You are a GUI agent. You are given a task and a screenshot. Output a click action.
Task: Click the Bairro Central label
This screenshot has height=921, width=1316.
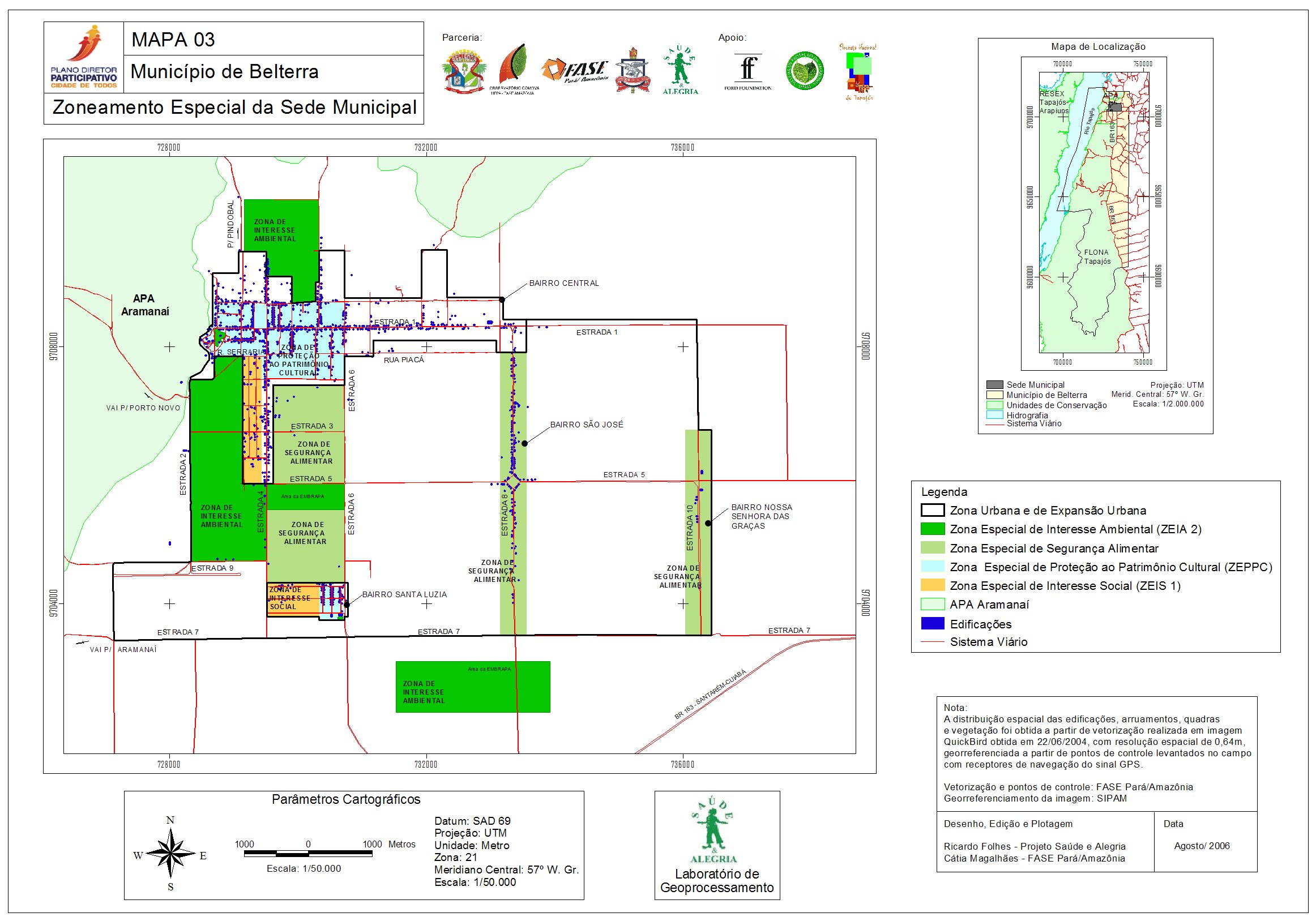coord(563,283)
